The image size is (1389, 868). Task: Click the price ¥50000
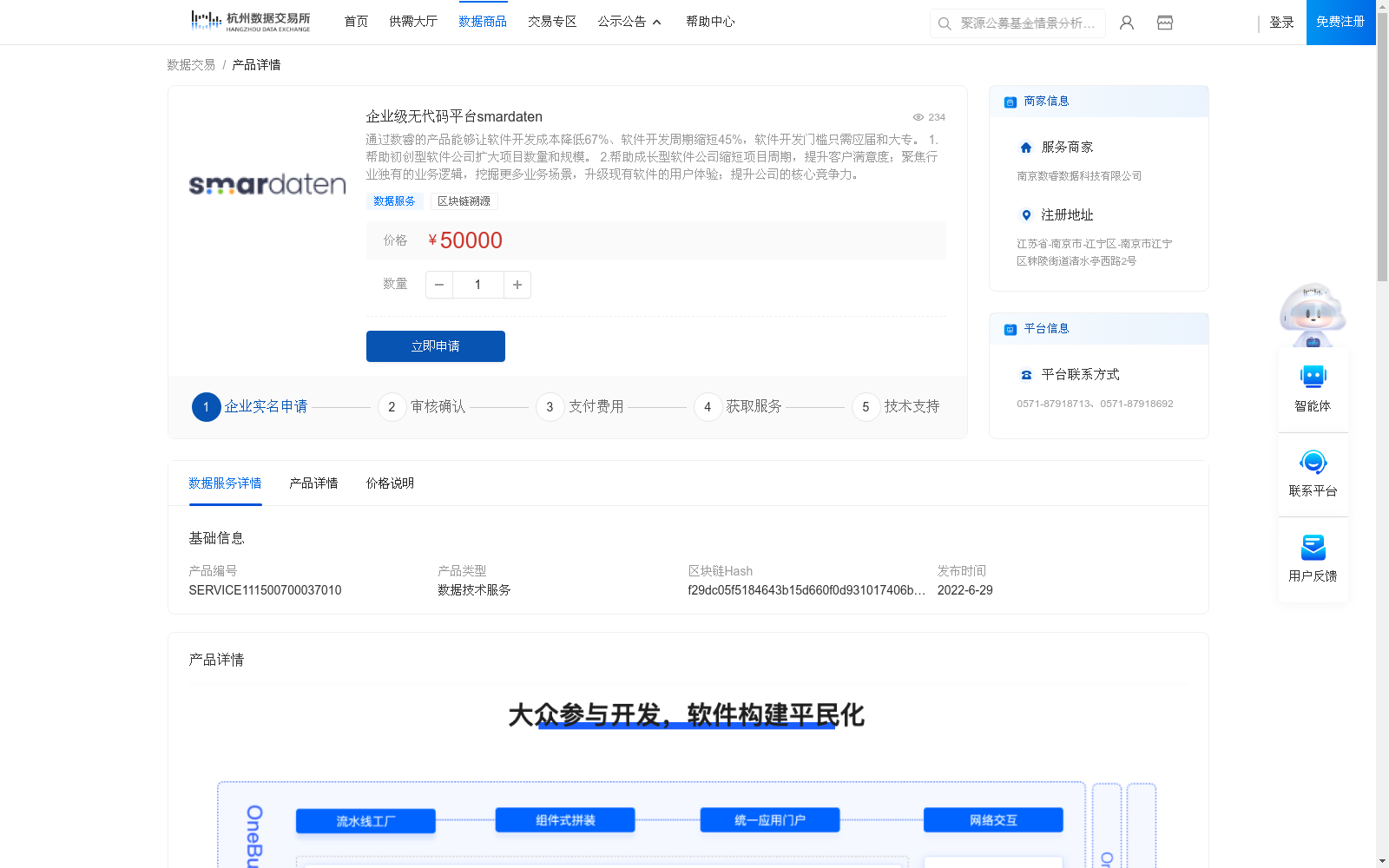[x=465, y=240]
